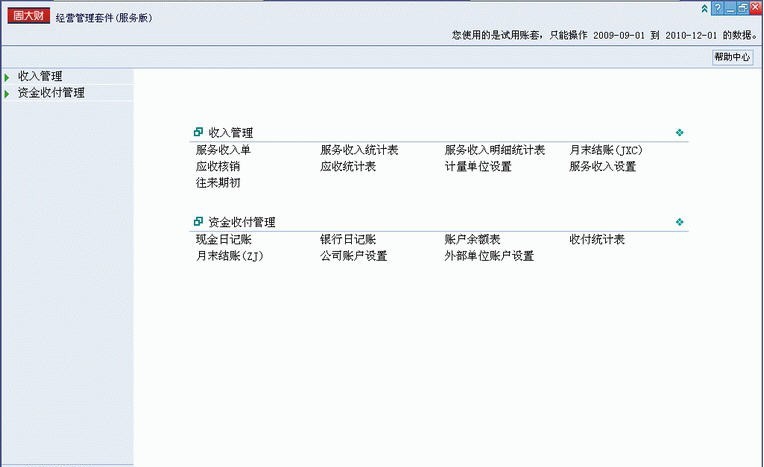Viewport: 764px width, 467px height.
Task: Open 应收统计表
Action: click(348, 167)
